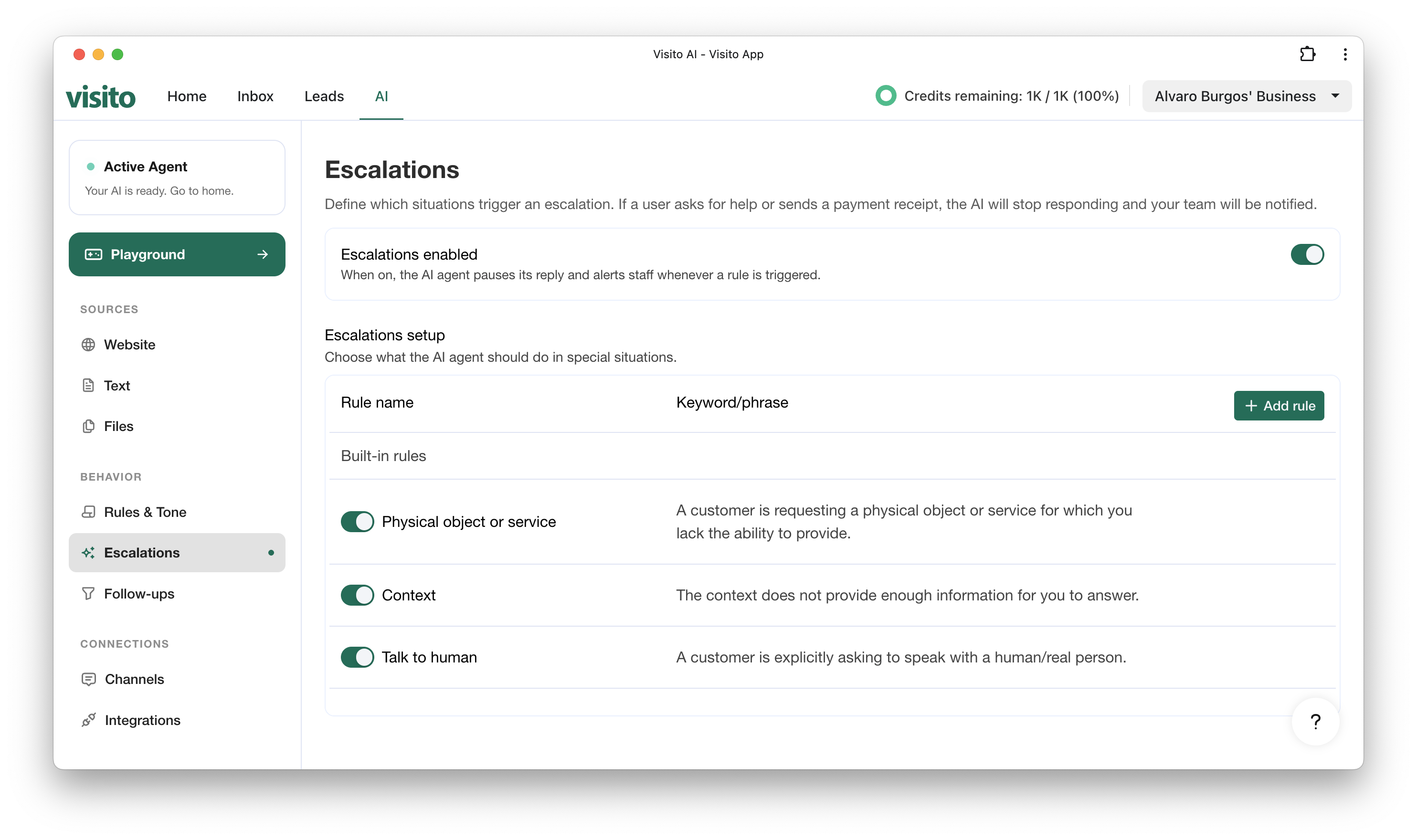Open the three-dot window menu
This screenshot has height=840, width=1417.
[x=1344, y=54]
